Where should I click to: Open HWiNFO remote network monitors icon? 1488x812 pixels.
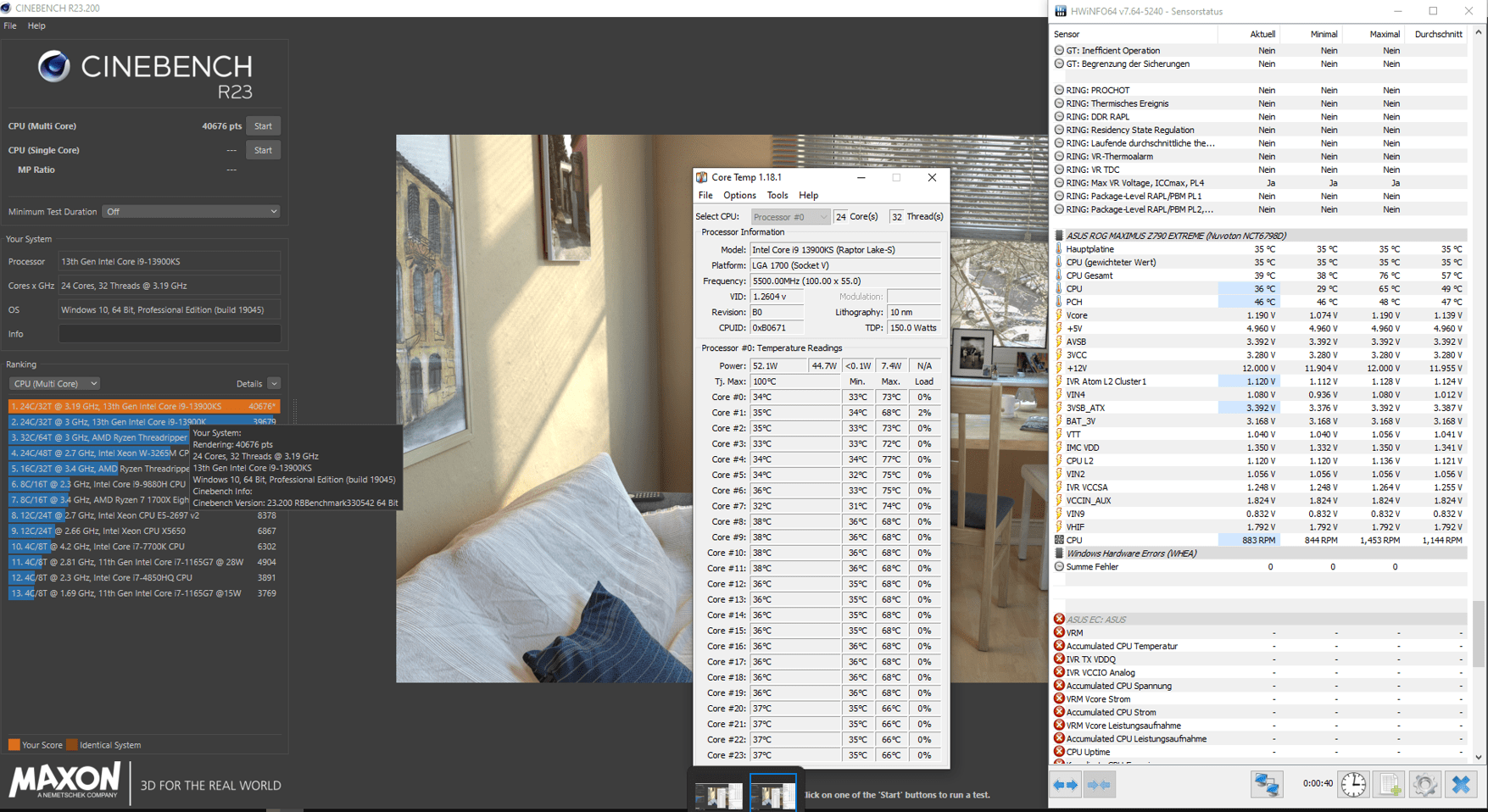pyautogui.click(x=1267, y=785)
